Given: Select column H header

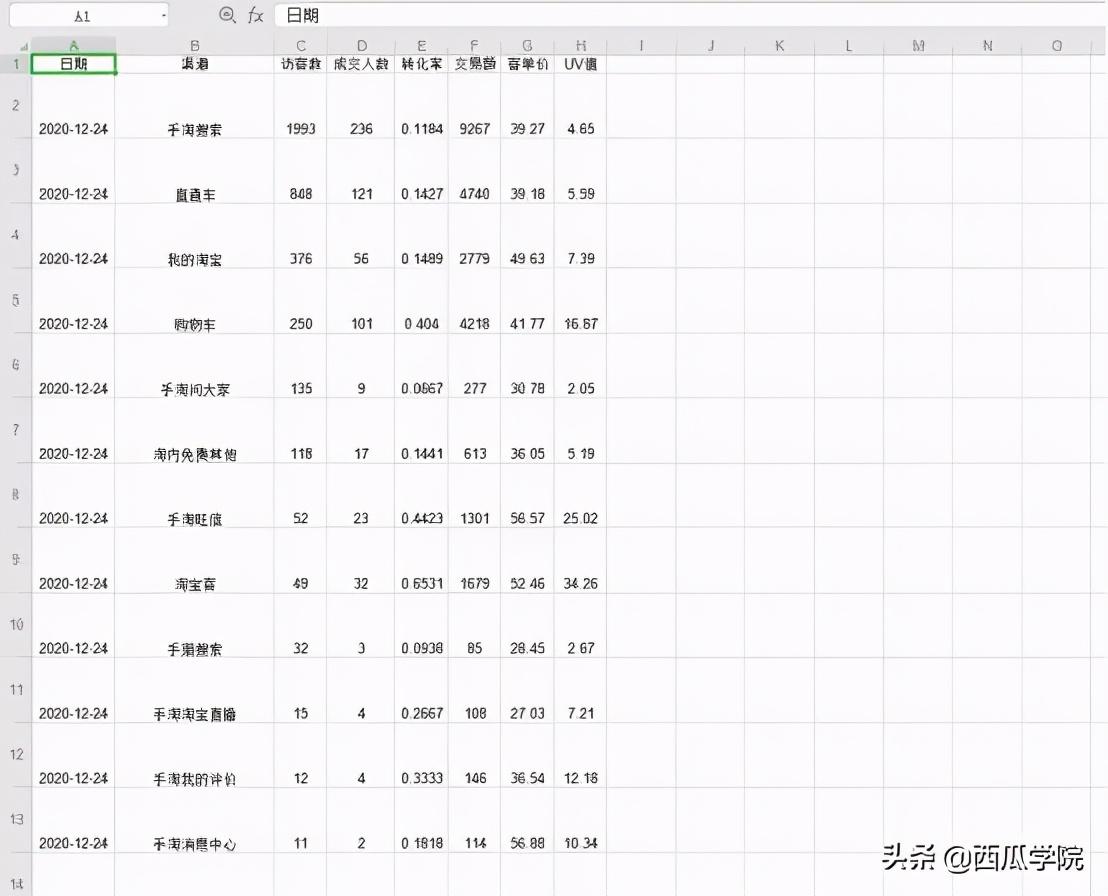Looking at the screenshot, I should click(580, 46).
